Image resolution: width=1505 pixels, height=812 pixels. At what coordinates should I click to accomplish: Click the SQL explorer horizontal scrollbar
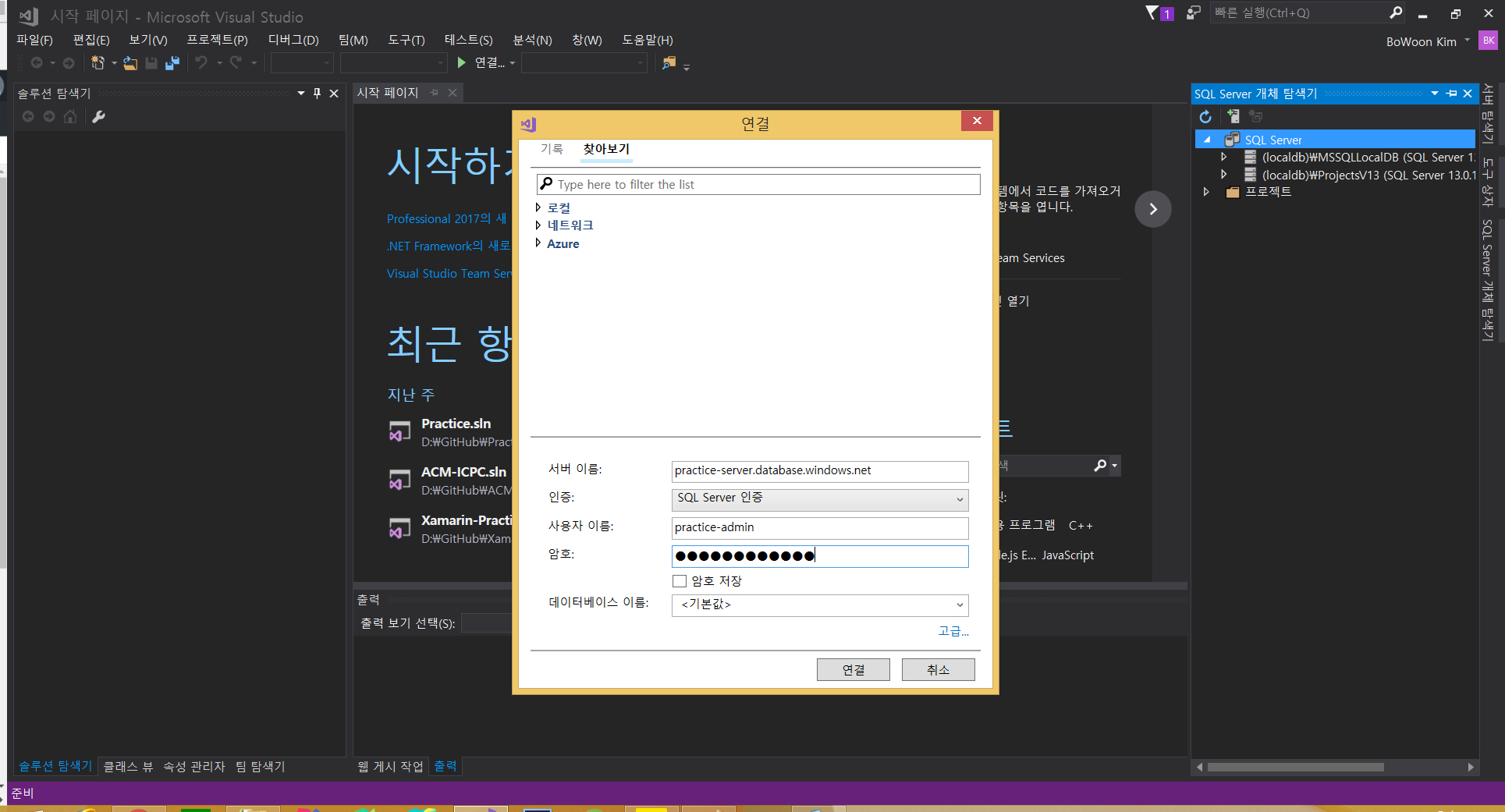pos(1295,768)
